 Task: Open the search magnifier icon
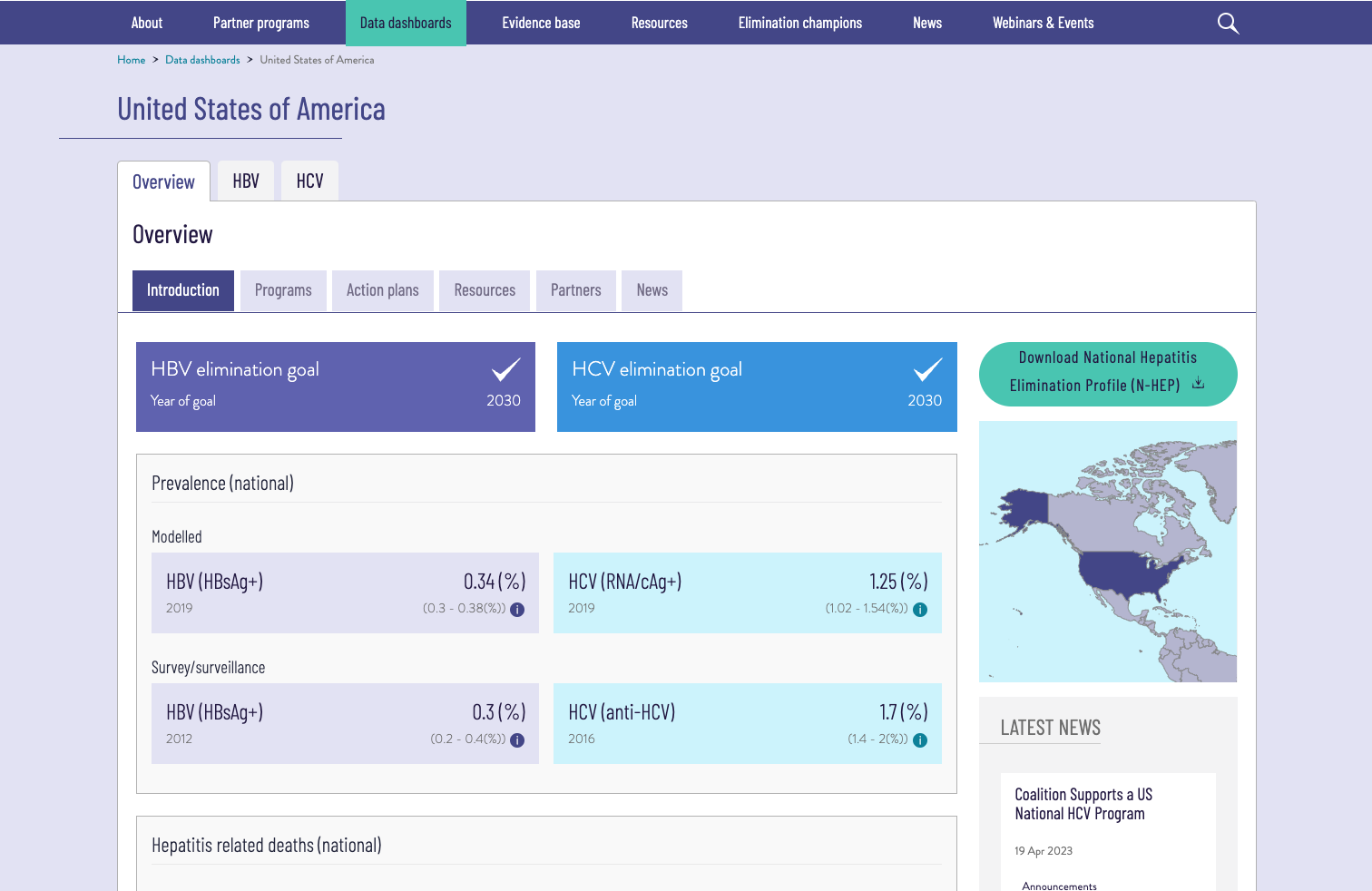click(1228, 23)
